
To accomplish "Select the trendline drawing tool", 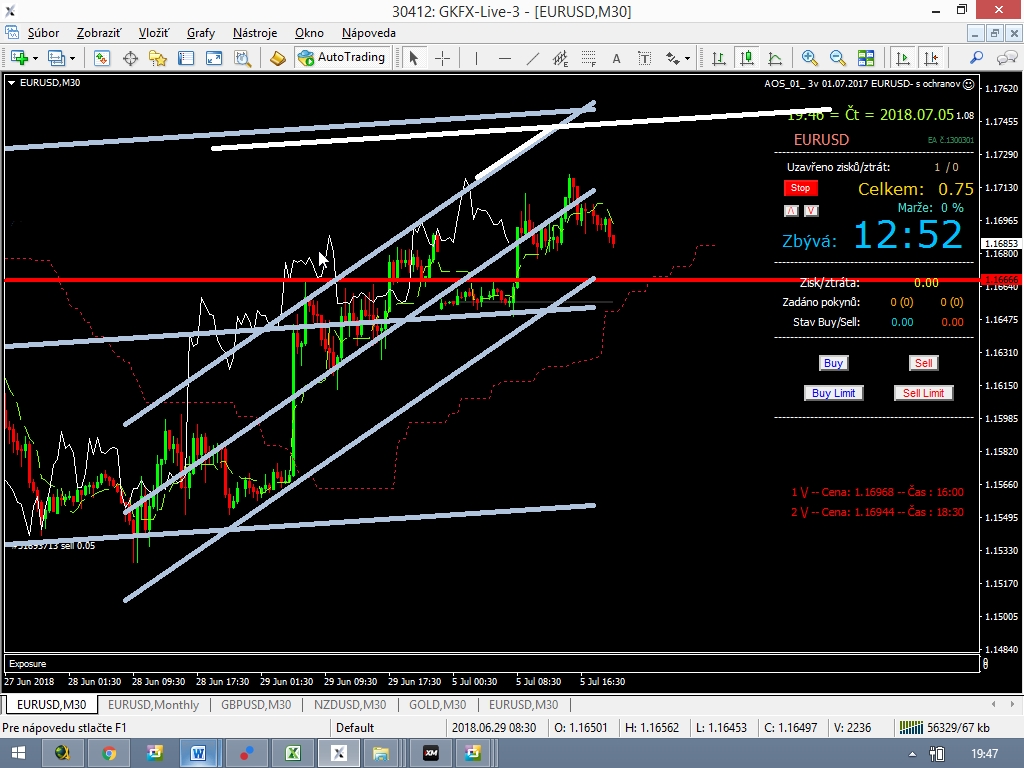I will click(533, 58).
